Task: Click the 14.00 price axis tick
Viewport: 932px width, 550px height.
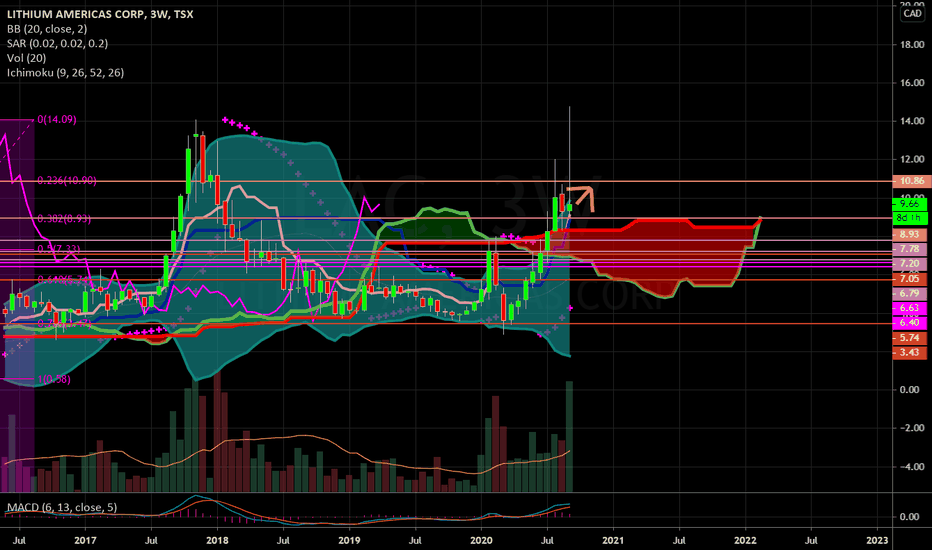Action: pos(912,121)
